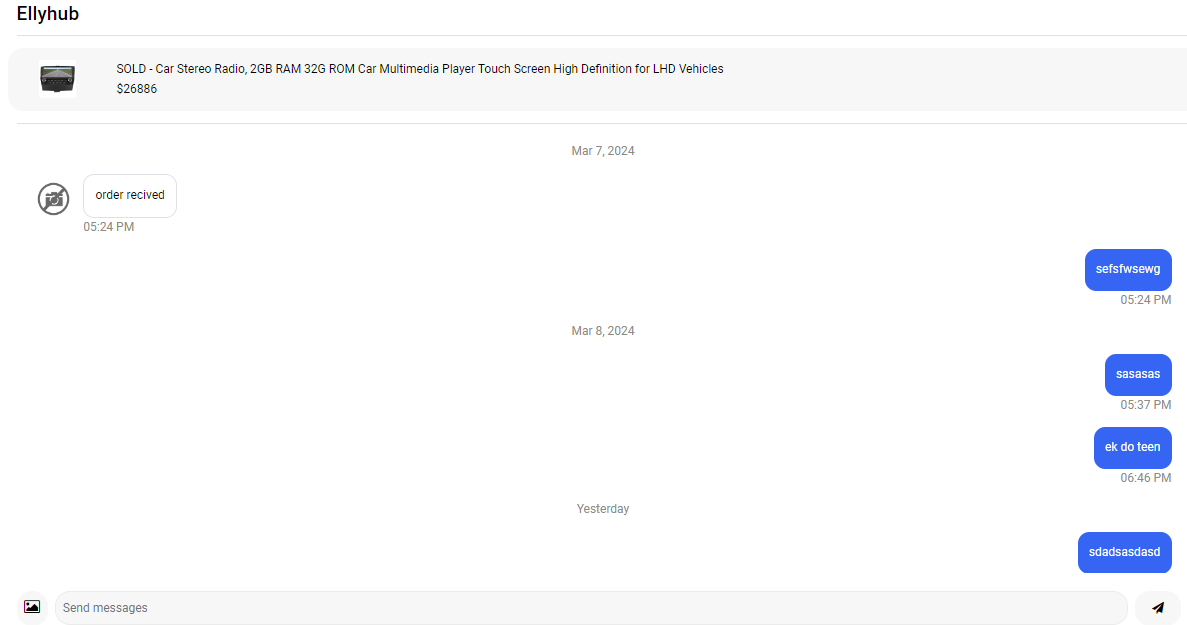Select the 'sefsfwsewg' sent message
This screenshot has width=1187, height=625.
coord(1127,269)
